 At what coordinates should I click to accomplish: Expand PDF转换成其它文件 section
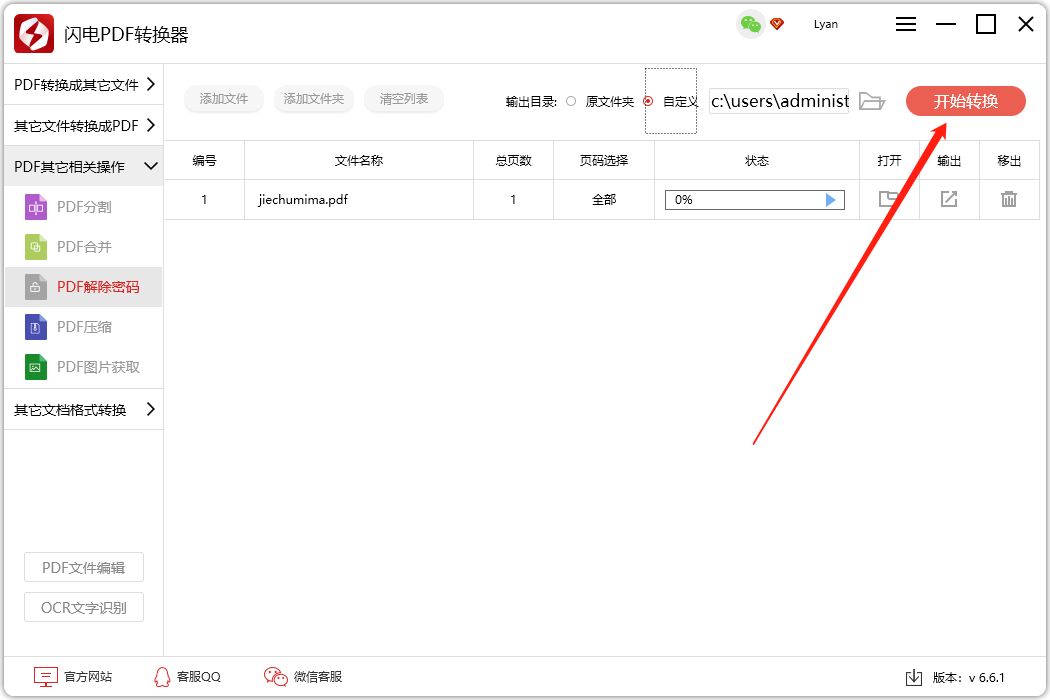[84, 85]
